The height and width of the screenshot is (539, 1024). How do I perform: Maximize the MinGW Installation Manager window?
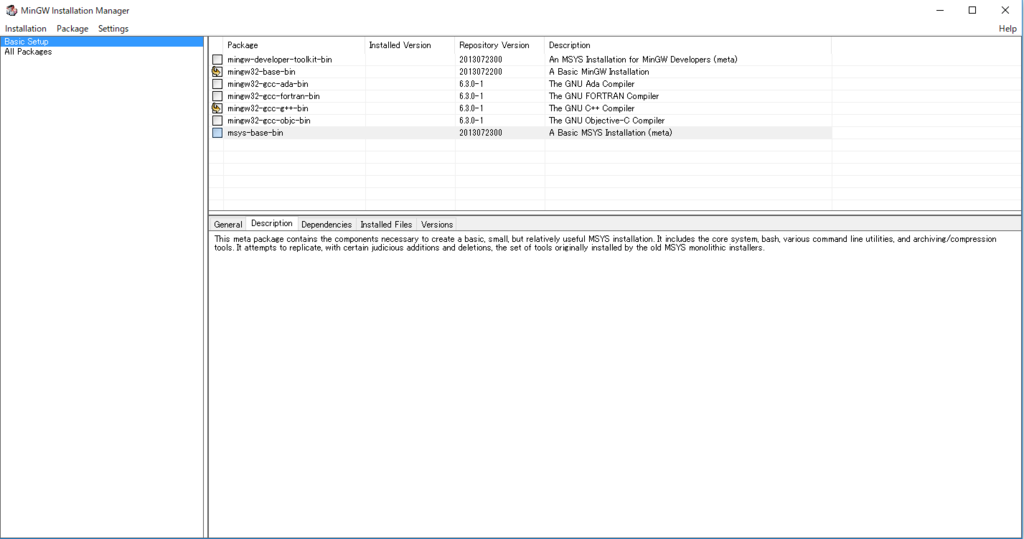tap(972, 10)
